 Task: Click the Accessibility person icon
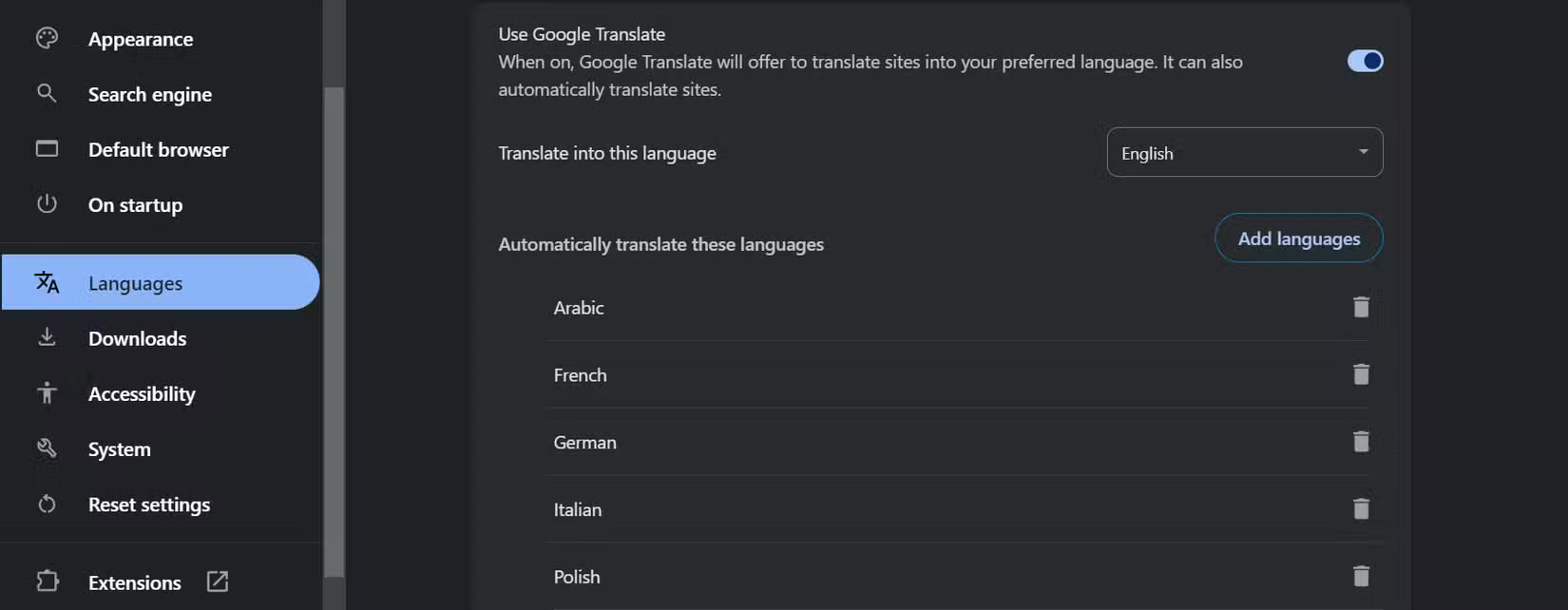tap(47, 392)
